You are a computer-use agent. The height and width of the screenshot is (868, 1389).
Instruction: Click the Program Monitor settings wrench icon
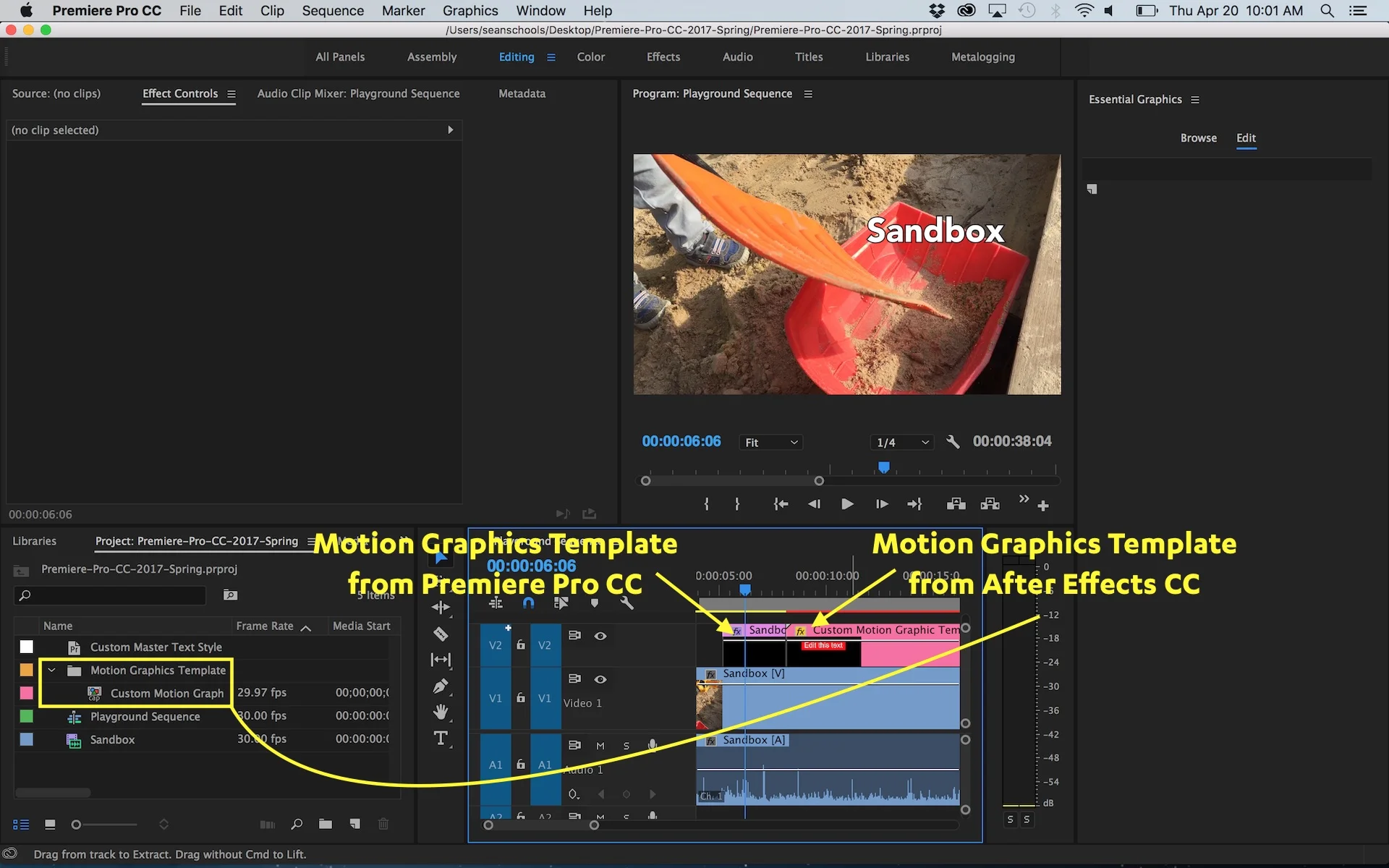click(x=953, y=442)
